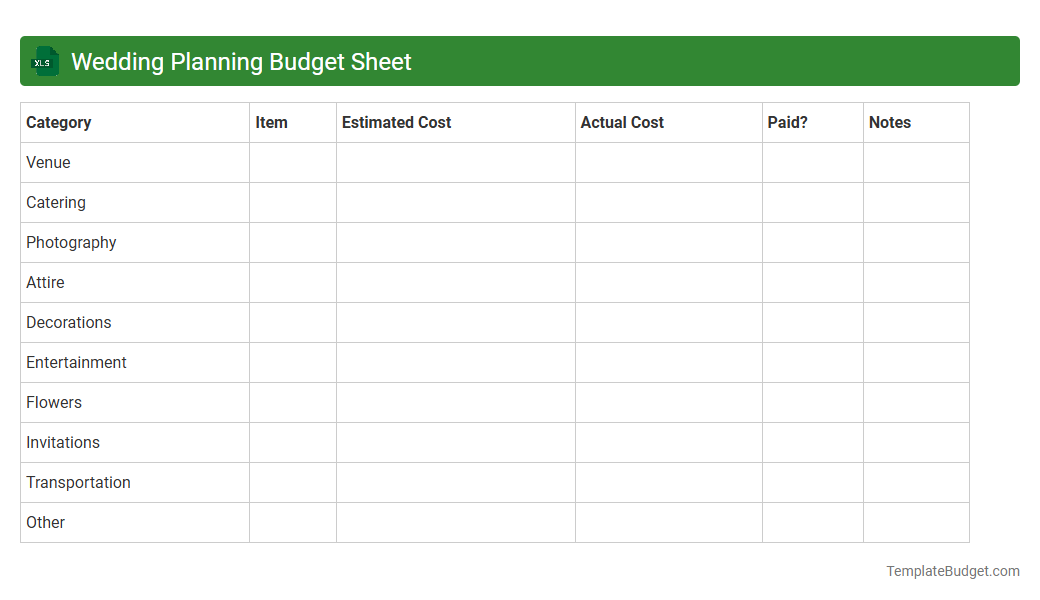Click the Item column header

point(272,122)
